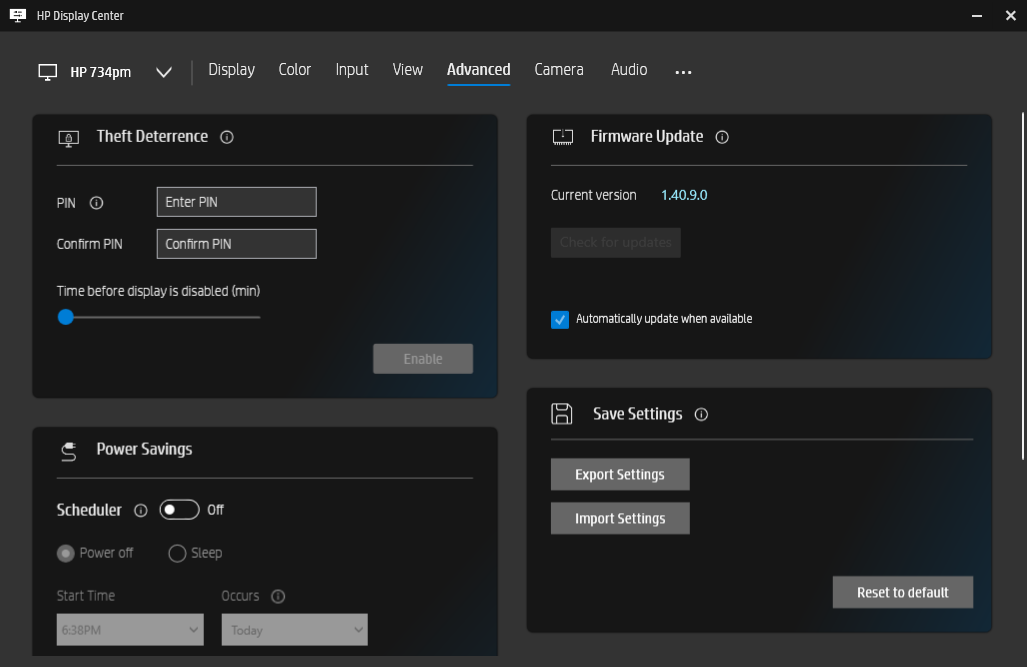Image resolution: width=1027 pixels, height=667 pixels.
Task: Open the Audio tab
Action: pos(629,69)
